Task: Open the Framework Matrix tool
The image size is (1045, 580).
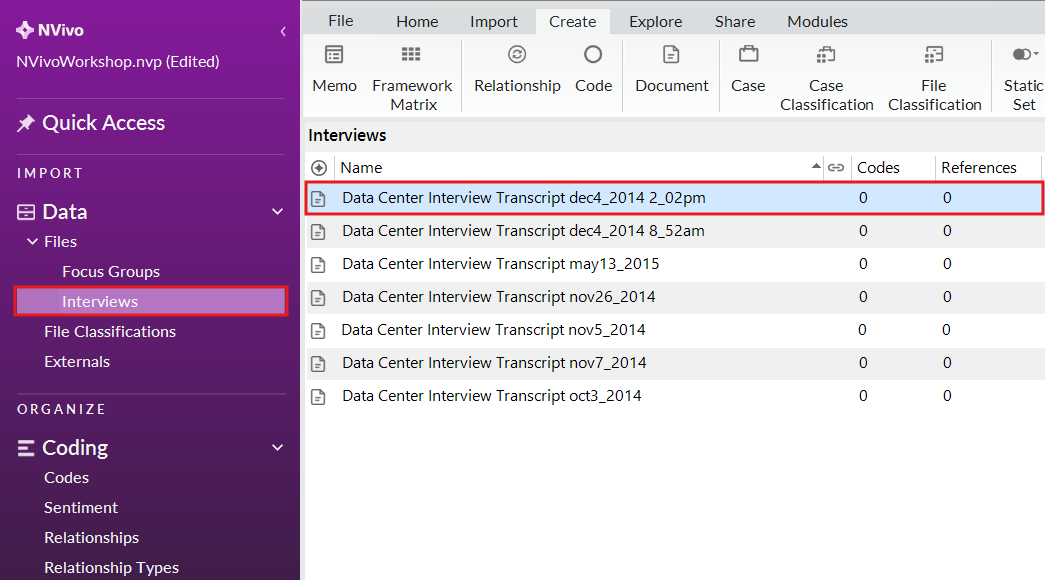Action: (x=412, y=55)
